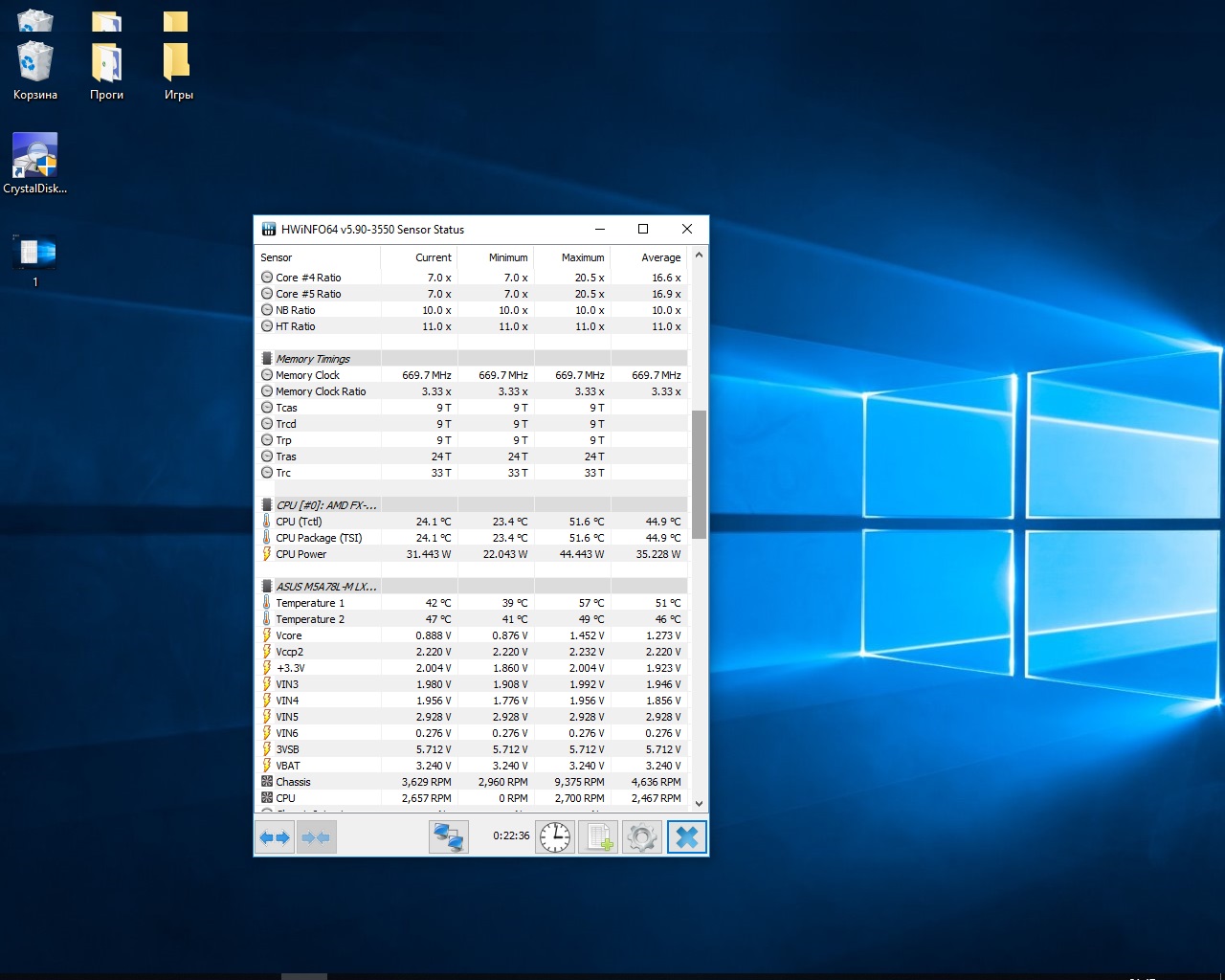Select the Core #4 Ratio sensor label
1225x980 pixels.
click(308, 278)
